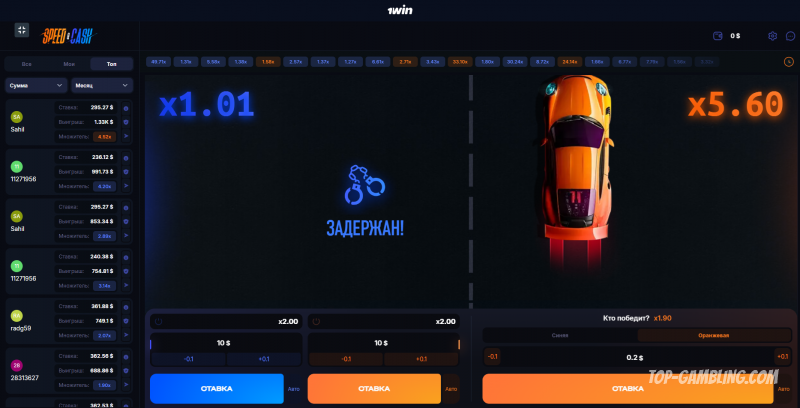Screen dimensions: 800x408
Task: Open the Speed & Cash logo
Action: [69, 36]
